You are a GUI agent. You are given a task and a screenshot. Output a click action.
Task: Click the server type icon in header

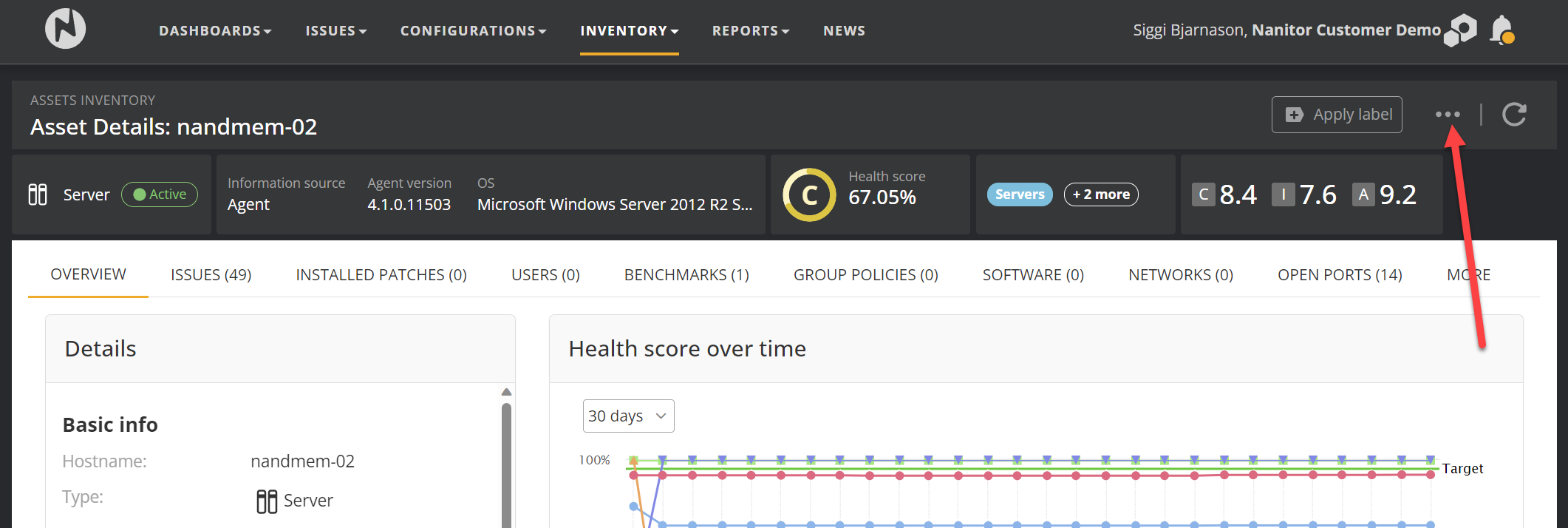(x=38, y=194)
